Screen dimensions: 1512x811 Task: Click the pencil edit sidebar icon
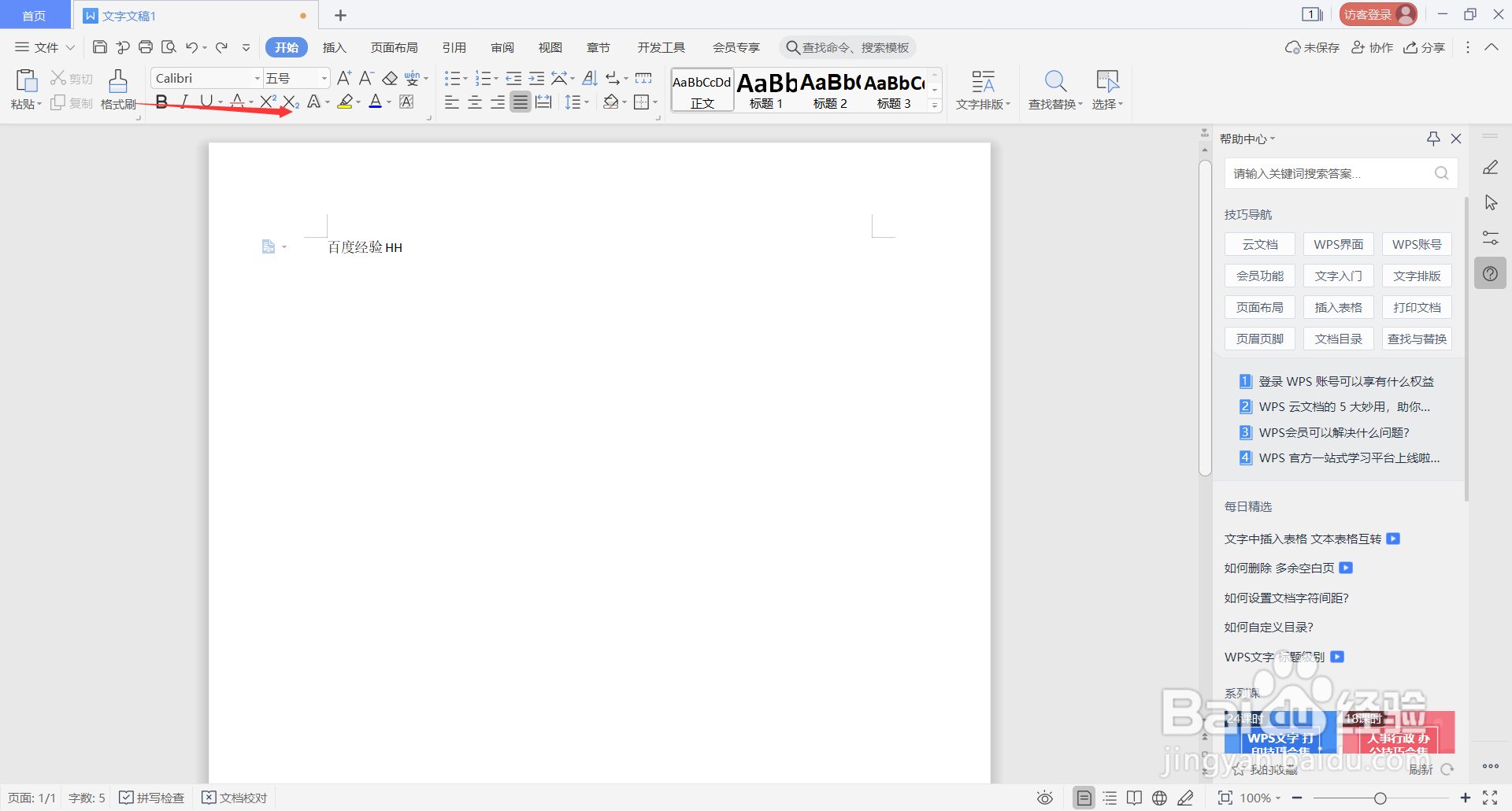coord(1490,168)
